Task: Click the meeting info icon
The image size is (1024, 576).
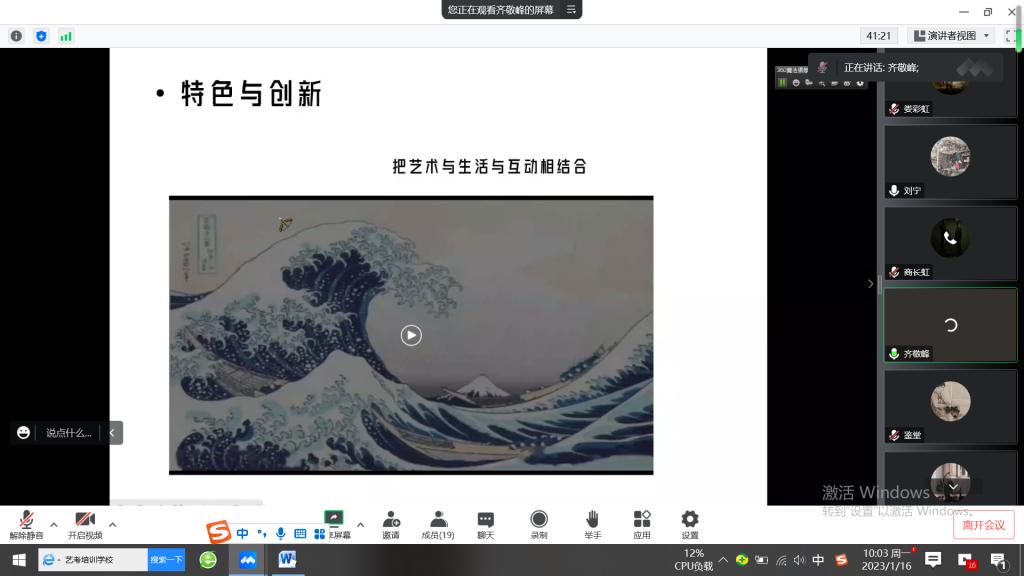Action: (x=16, y=36)
